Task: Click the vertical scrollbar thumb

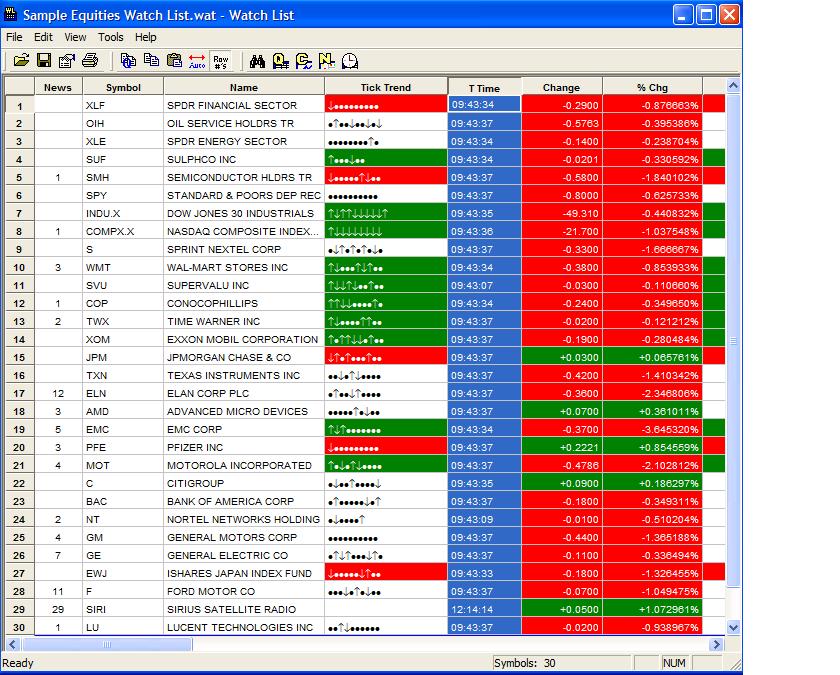Action: (733, 341)
